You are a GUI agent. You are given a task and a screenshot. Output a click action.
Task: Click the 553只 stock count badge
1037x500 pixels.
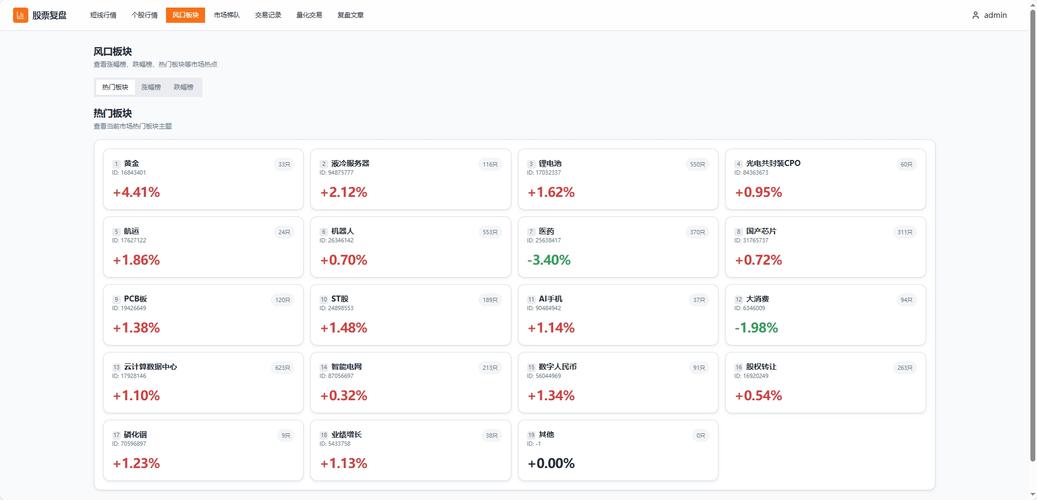(490, 232)
